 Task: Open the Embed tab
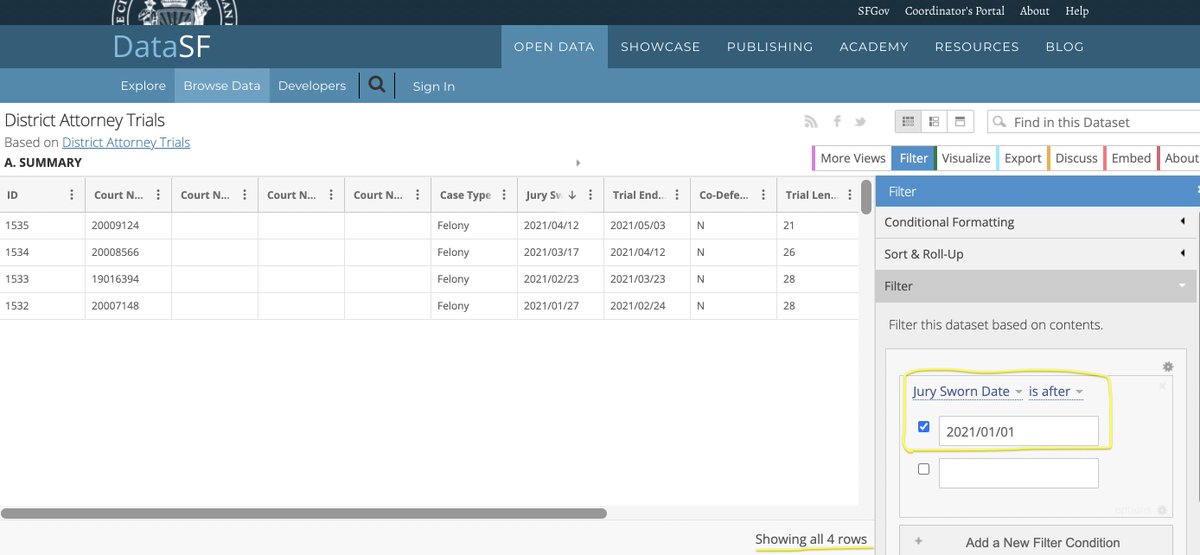pyautogui.click(x=1131, y=158)
